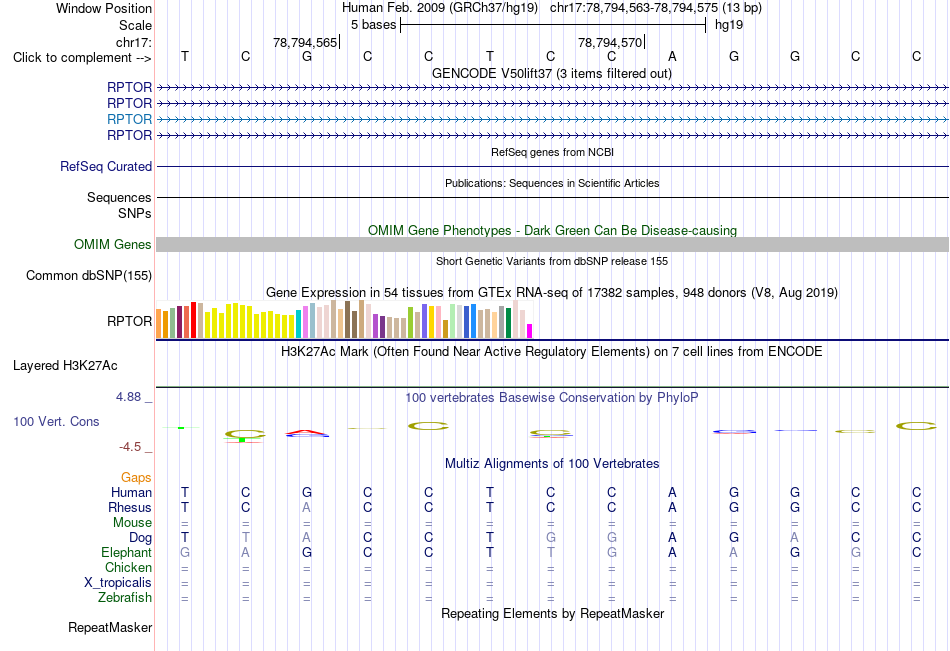Click 'OMIM Gene Phenotypes' green track title
The width and height of the screenshot is (950, 651).
coord(553,230)
